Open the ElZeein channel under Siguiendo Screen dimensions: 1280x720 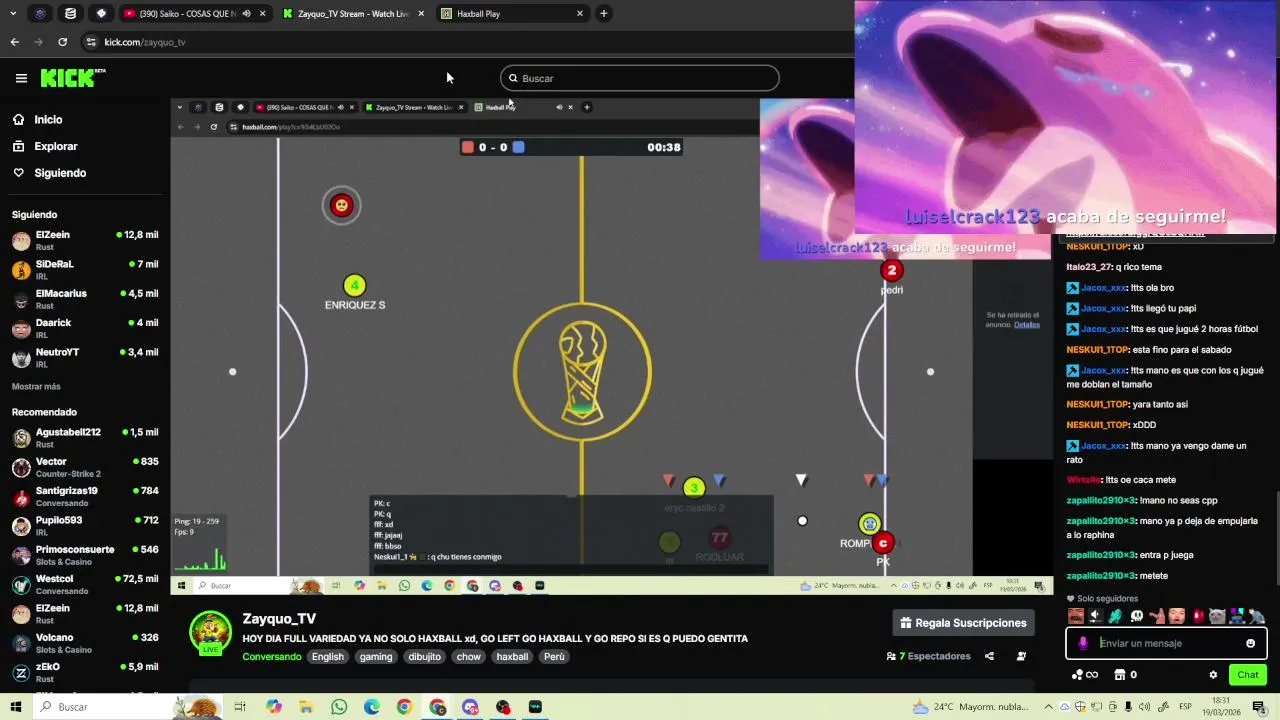pyautogui.click(x=85, y=240)
